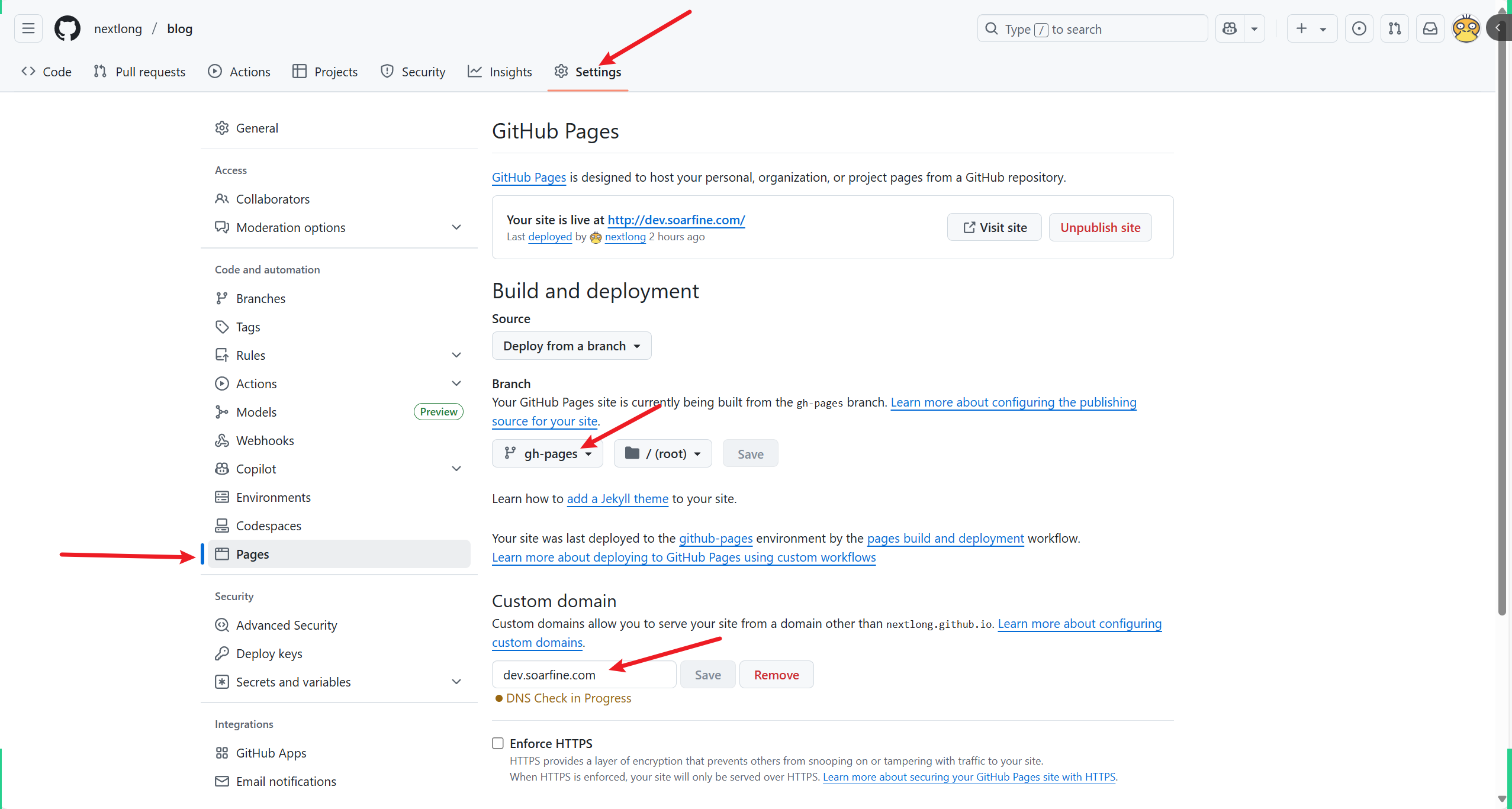Click the Copilot chat icon in header
1512x809 pixels.
point(1230,28)
